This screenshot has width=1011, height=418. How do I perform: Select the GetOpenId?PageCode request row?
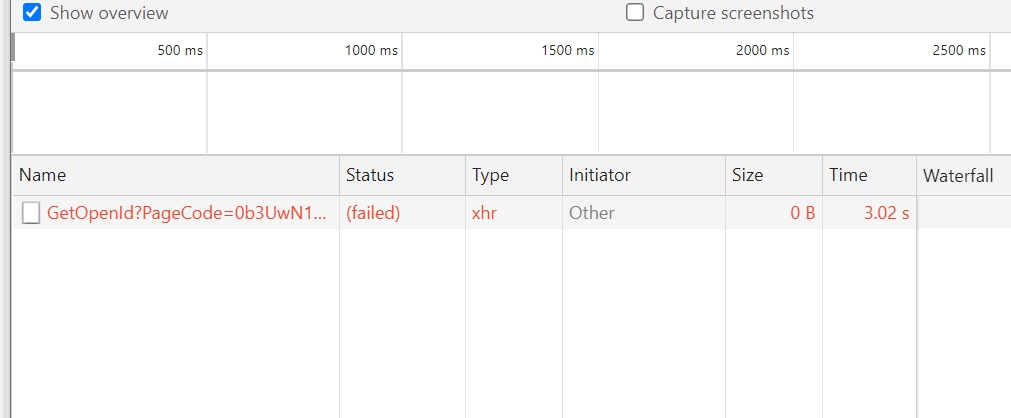pos(512,213)
